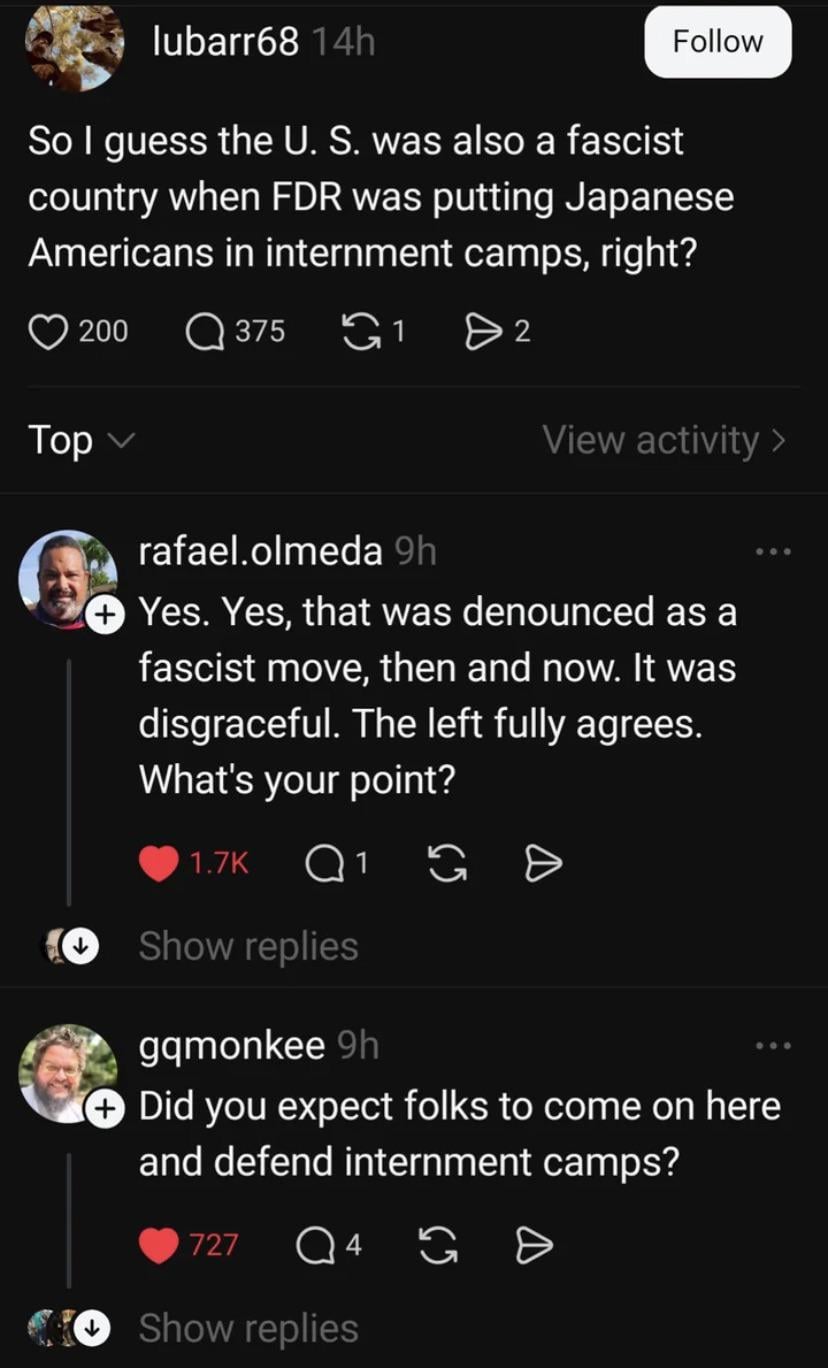
Task: Repost rafael.olmeda's reply
Action: coord(446,864)
